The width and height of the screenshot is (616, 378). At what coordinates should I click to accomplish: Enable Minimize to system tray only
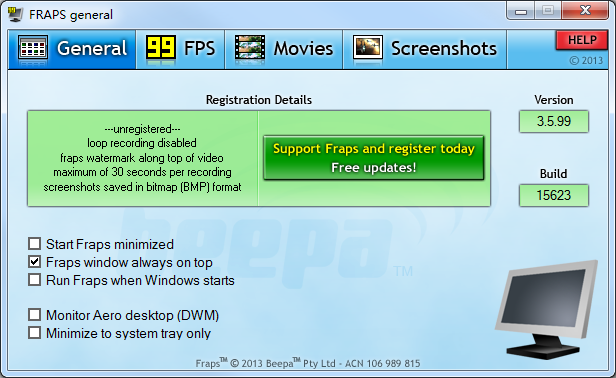(x=35, y=332)
